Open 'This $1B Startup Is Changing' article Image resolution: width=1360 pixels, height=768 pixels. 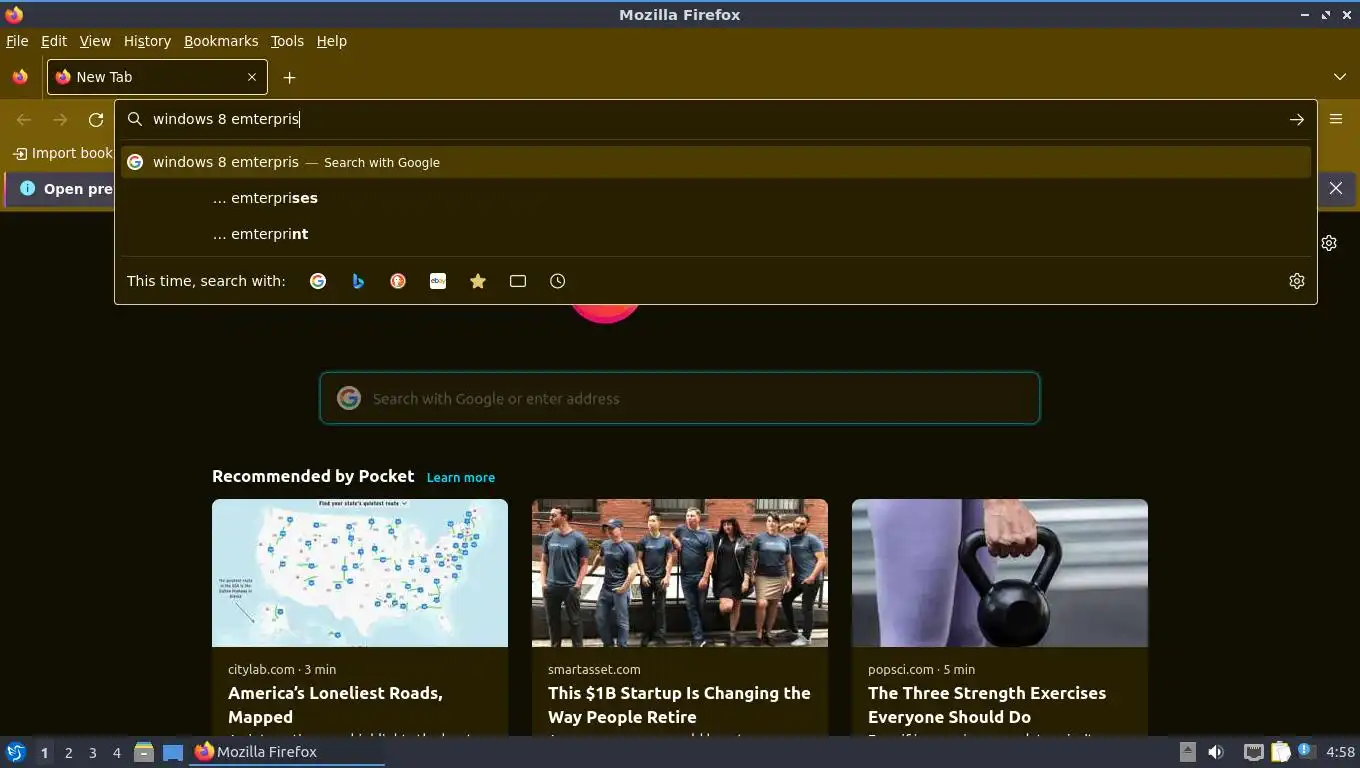coord(679,705)
